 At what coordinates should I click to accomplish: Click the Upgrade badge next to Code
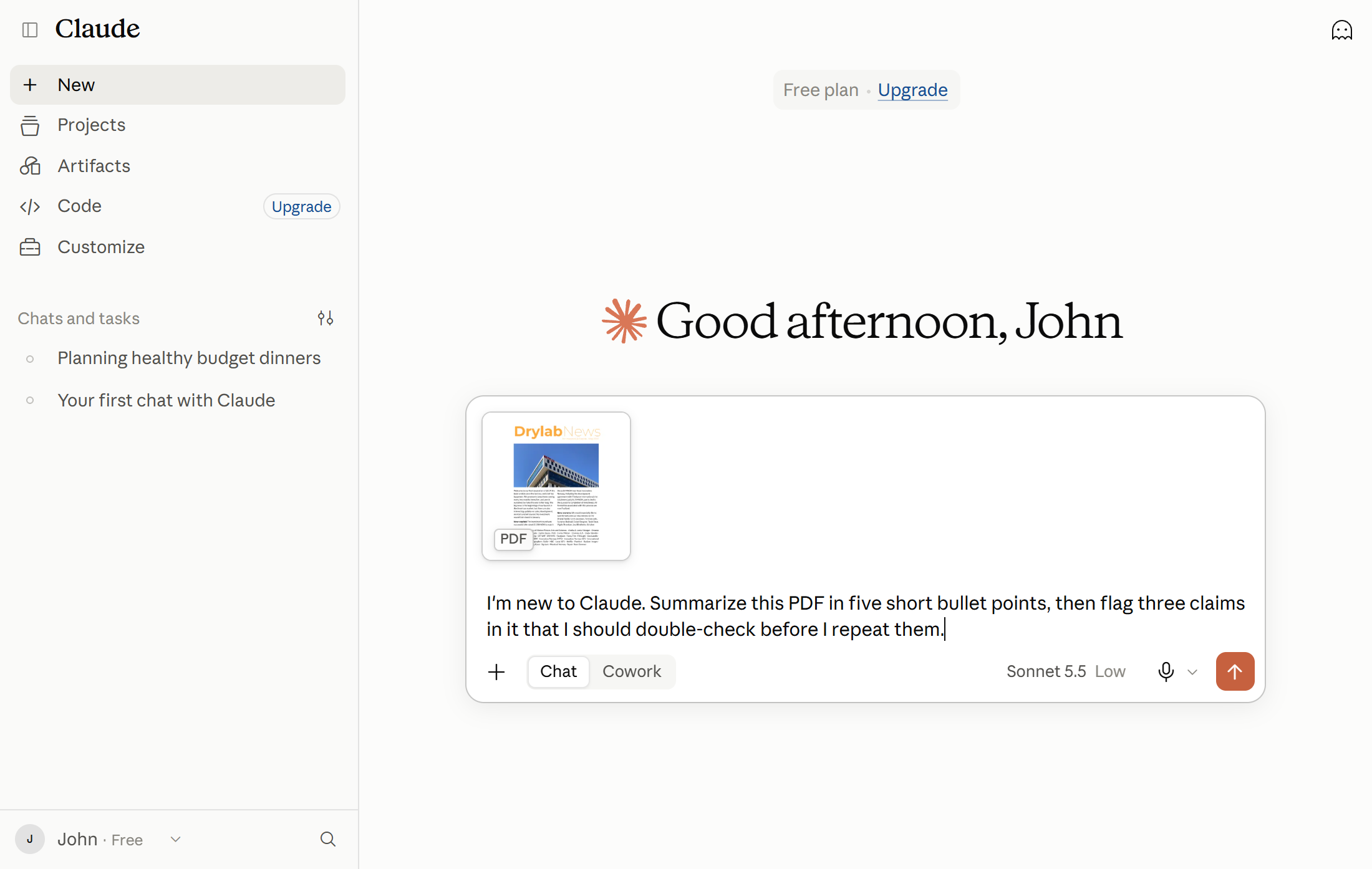301,206
